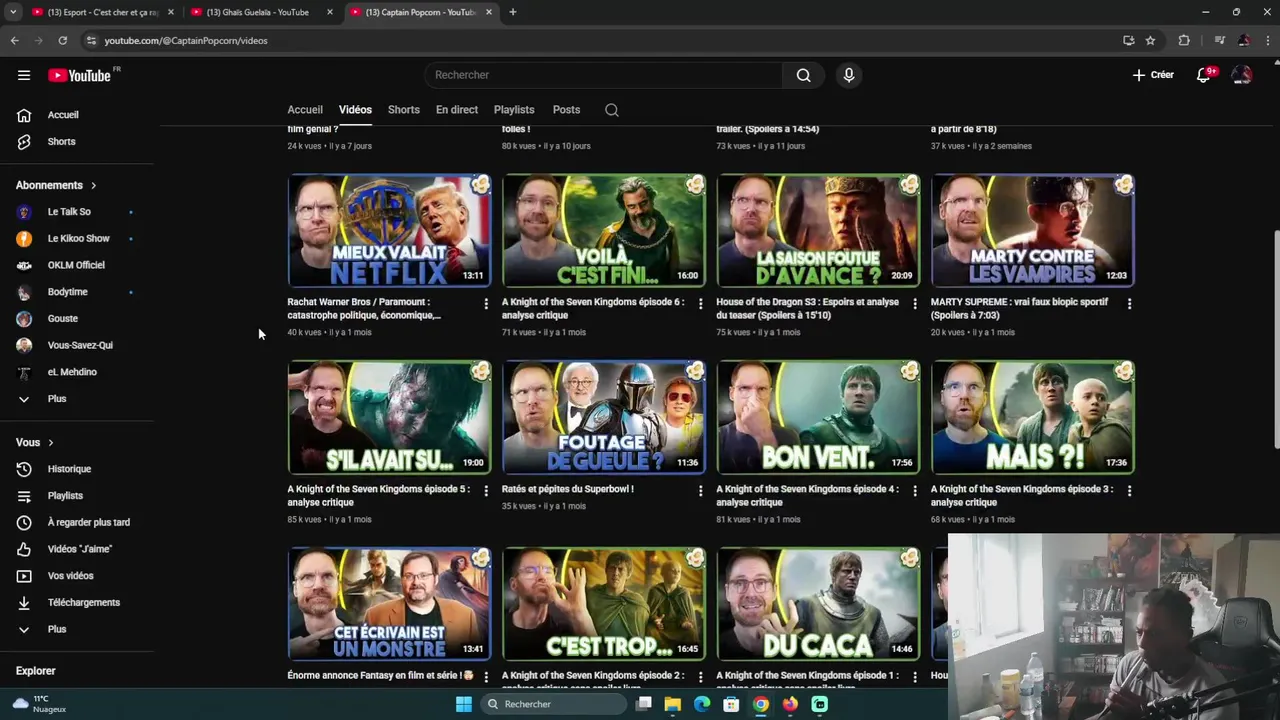Image resolution: width=1280 pixels, height=720 pixels.
Task: Open the notifications bell
Action: coord(1204,75)
